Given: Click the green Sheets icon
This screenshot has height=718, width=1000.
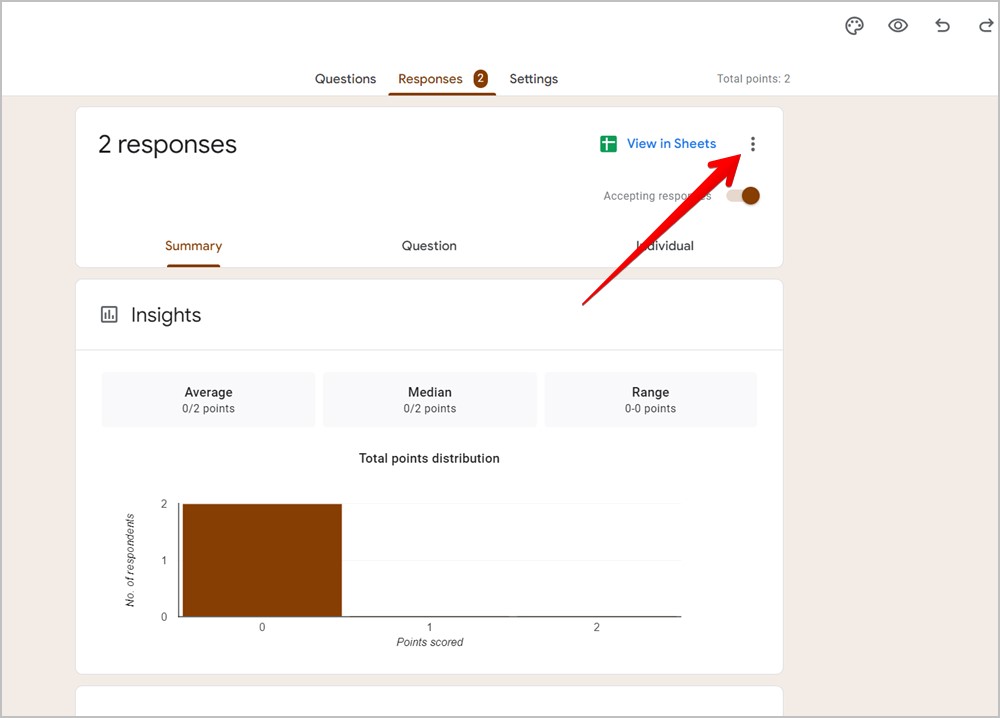Looking at the screenshot, I should (x=608, y=144).
